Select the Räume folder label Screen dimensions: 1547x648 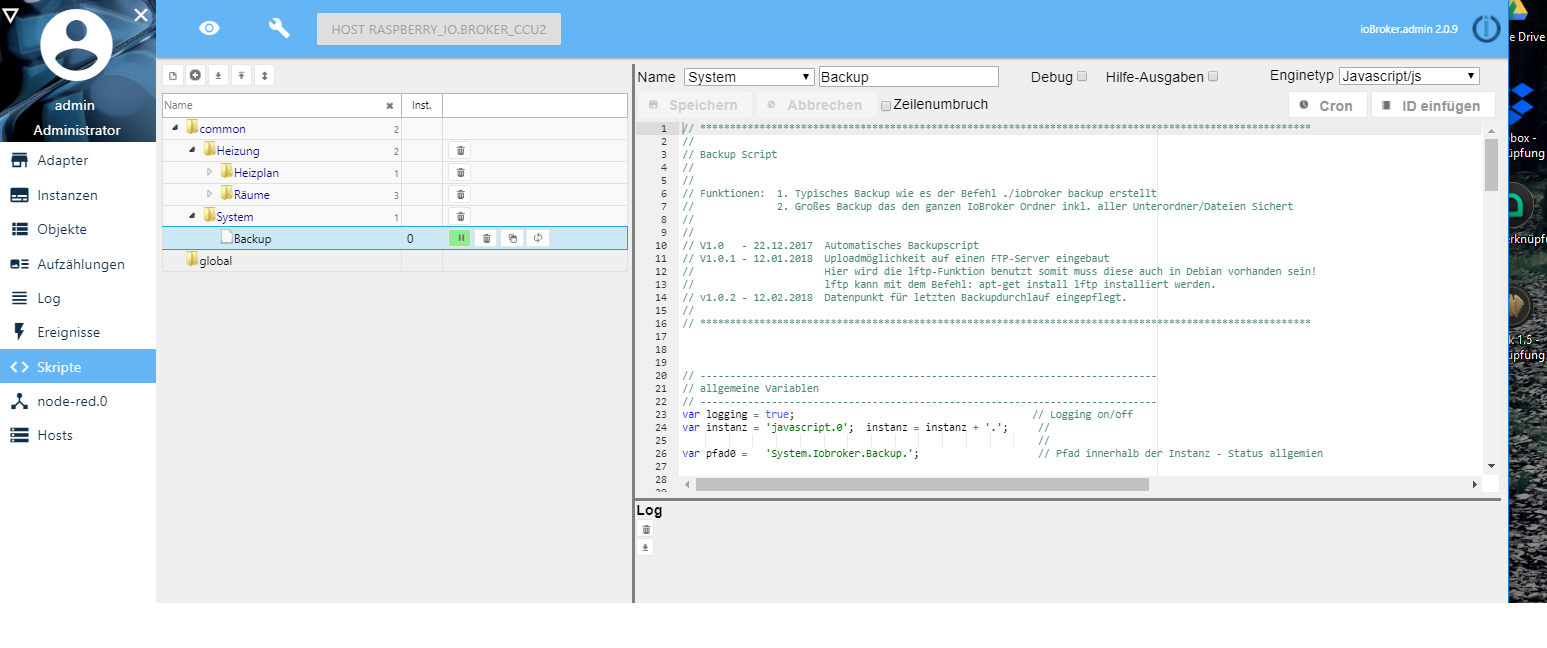tap(252, 195)
